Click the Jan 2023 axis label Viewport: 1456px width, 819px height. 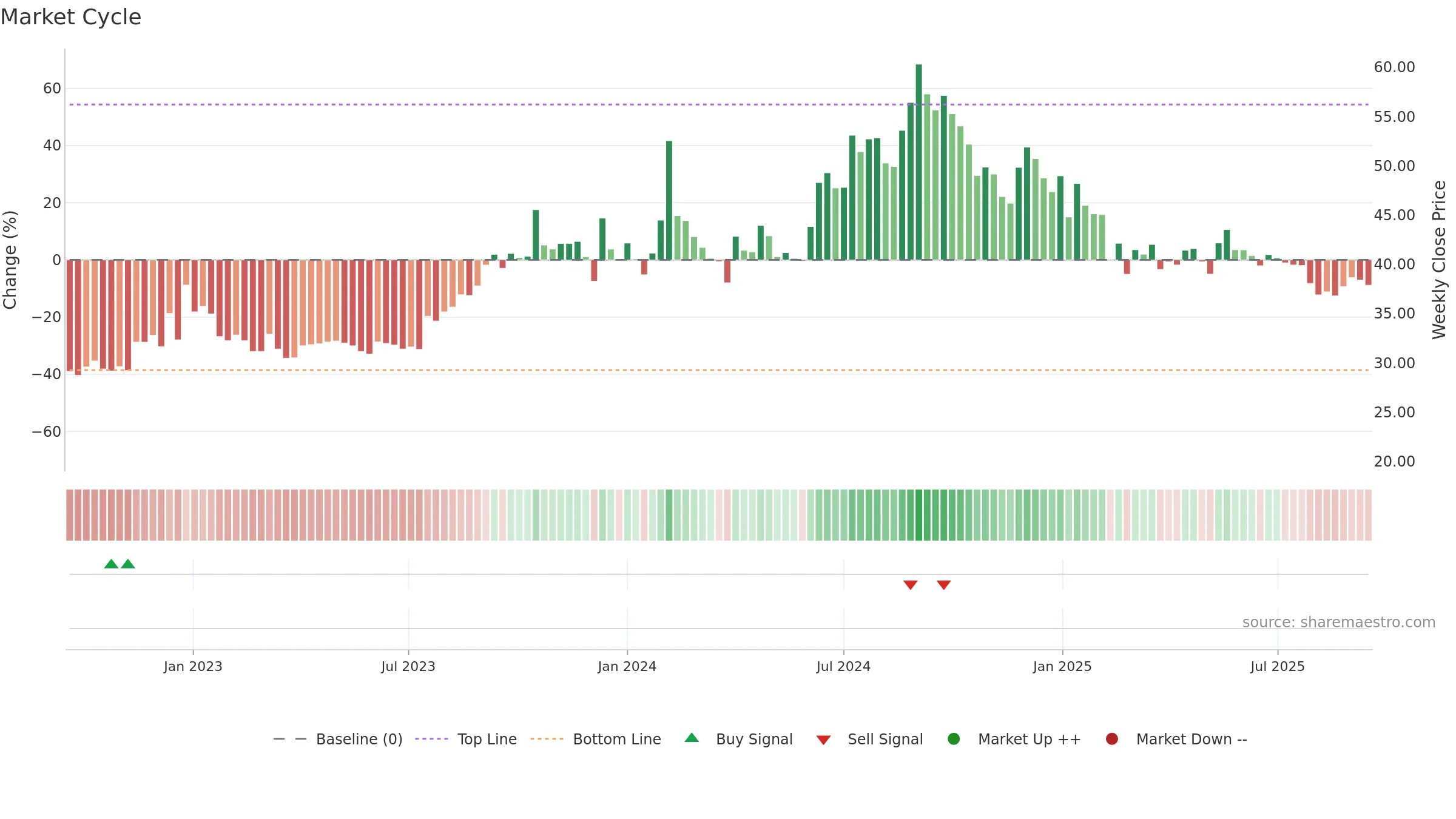tap(193, 666)
